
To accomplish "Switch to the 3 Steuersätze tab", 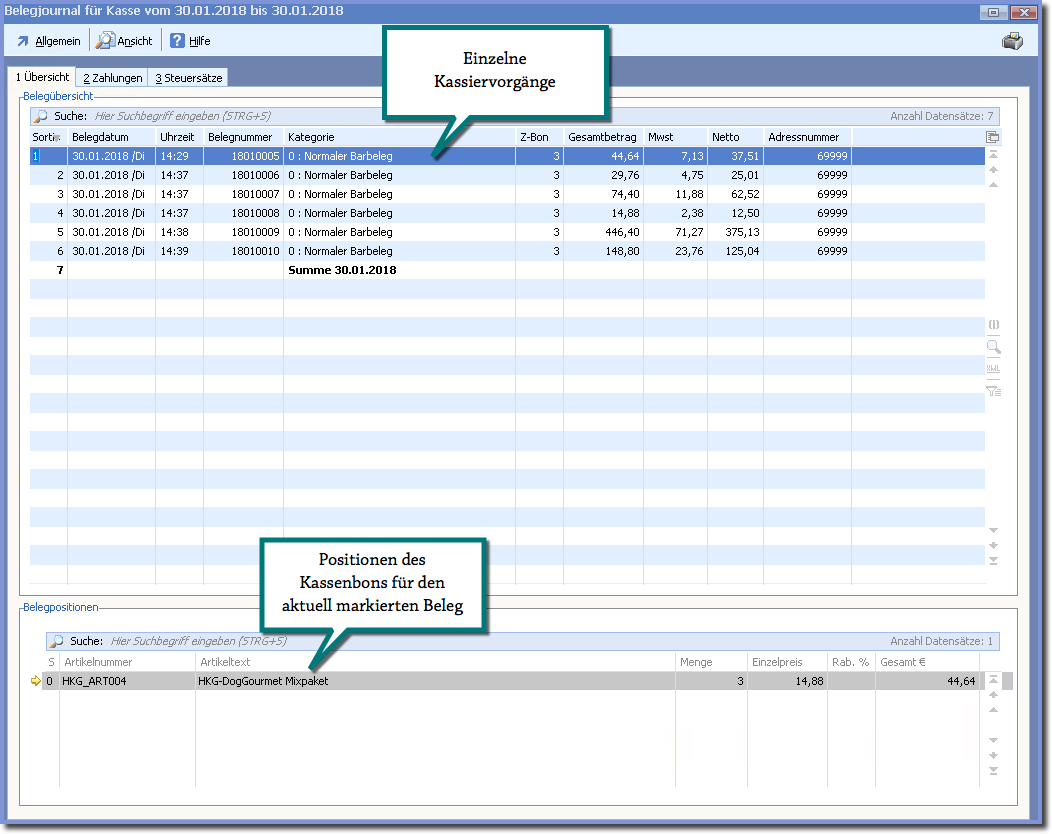I will 189,78.
